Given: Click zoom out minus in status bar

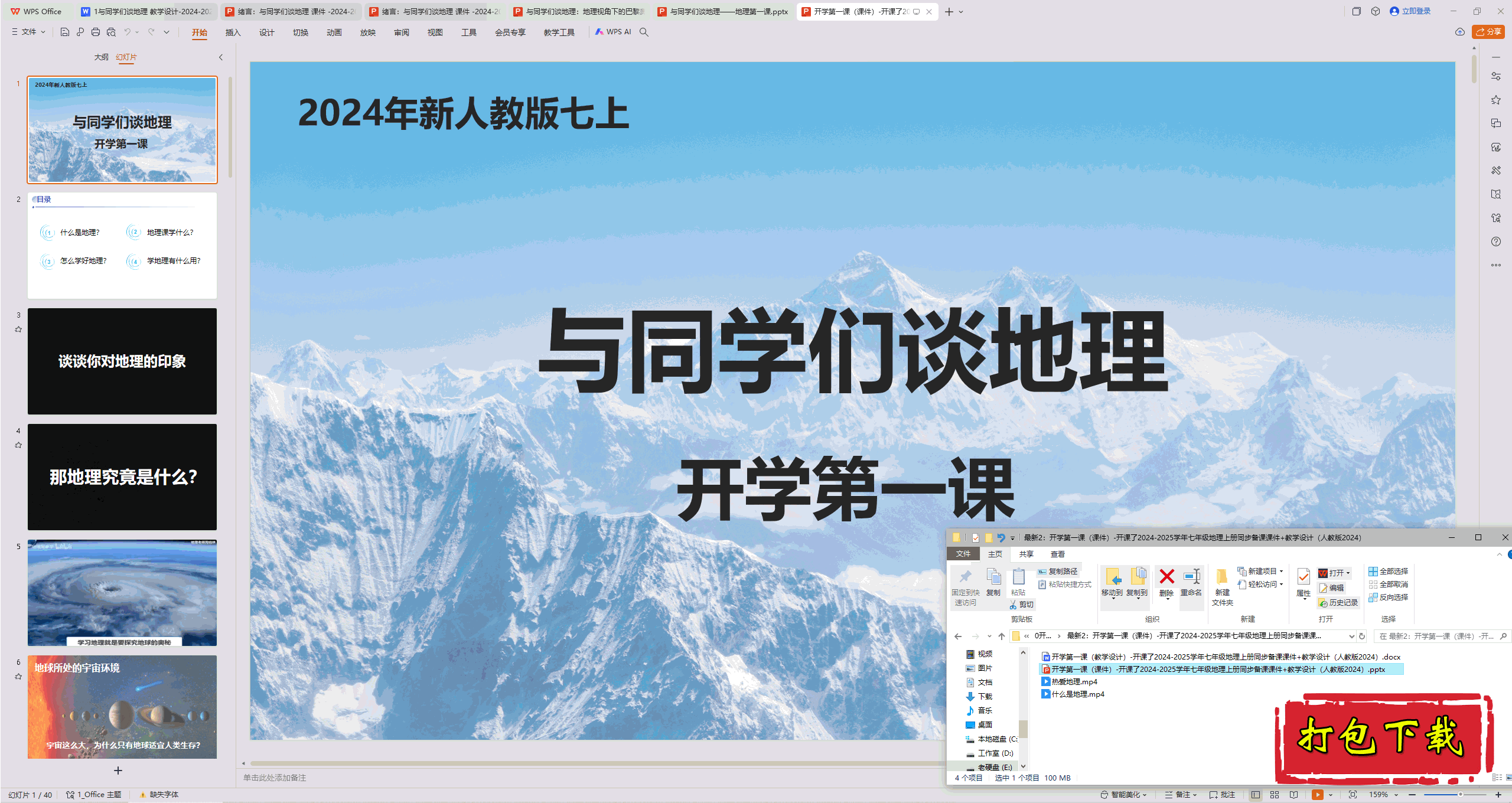Looking at the screenshot, I should (1413, 795).
